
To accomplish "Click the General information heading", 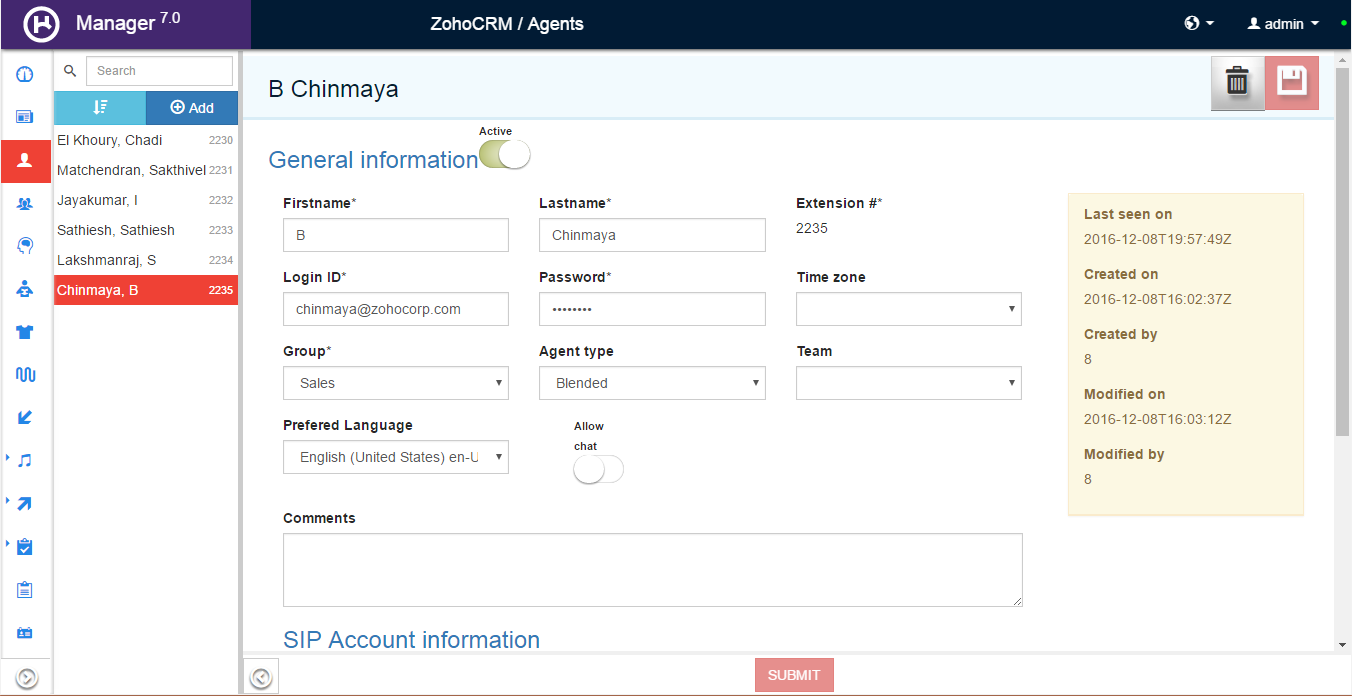I will (373, 160).
